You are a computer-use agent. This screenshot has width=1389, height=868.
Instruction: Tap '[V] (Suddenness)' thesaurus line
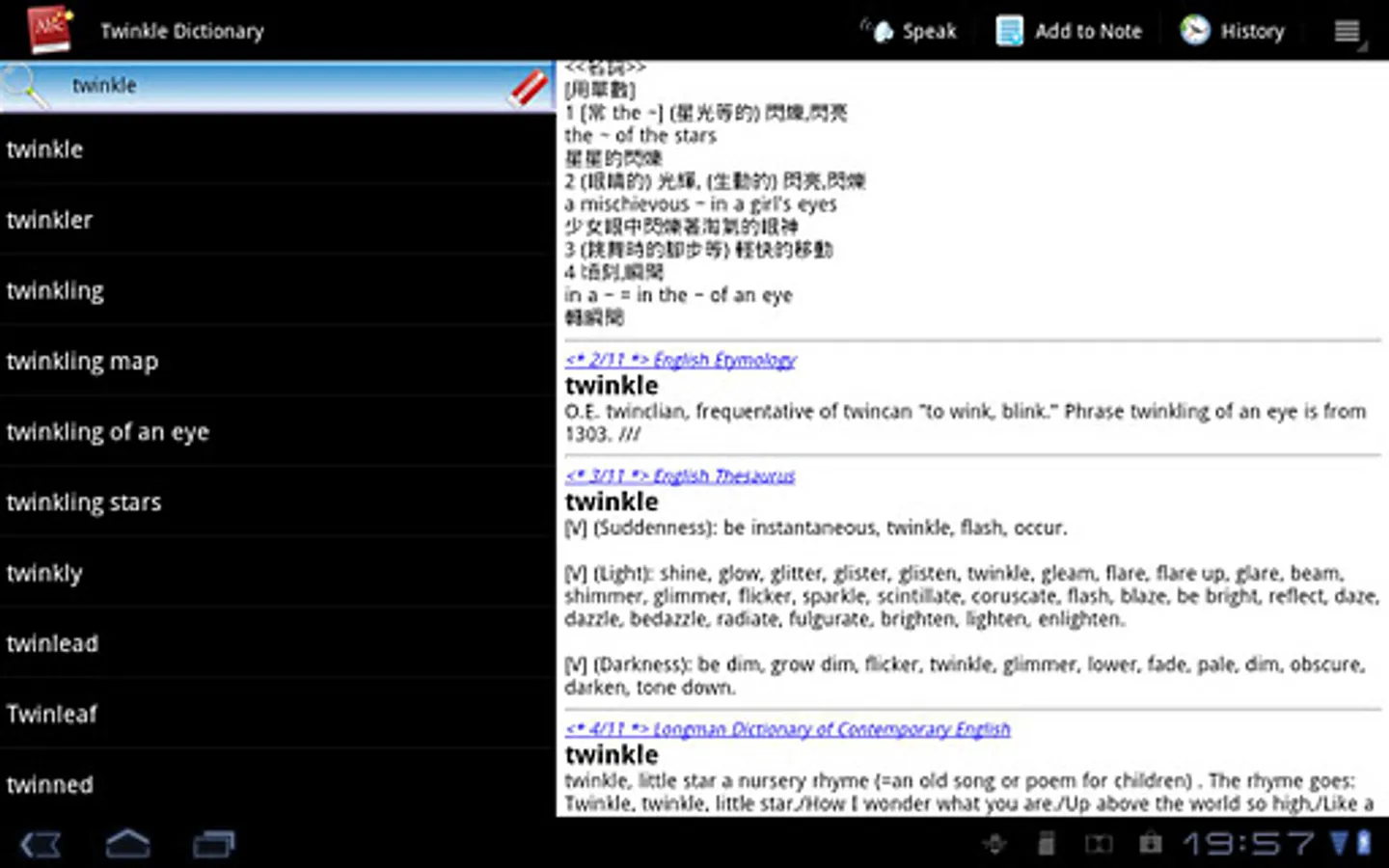point(816,528)
